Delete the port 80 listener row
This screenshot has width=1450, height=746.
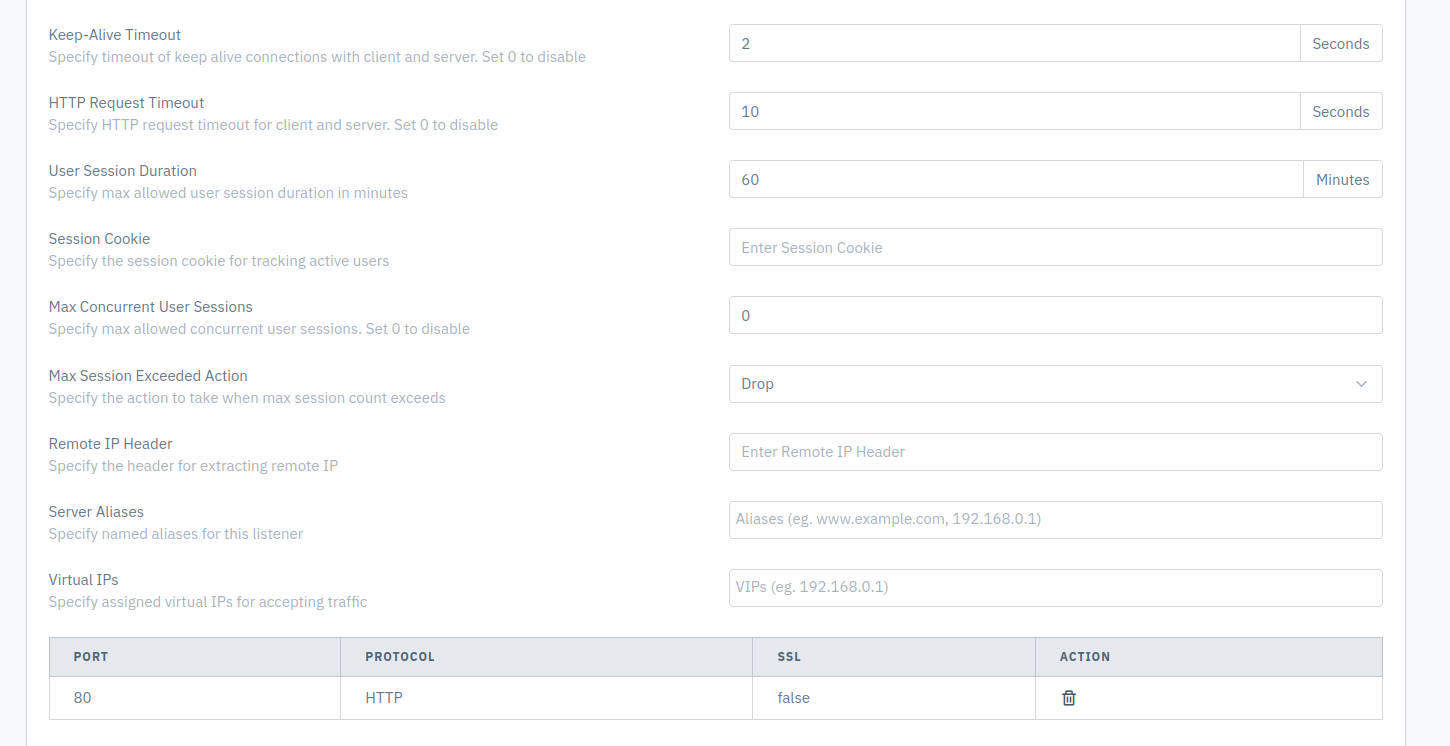[x=1068, y=698]
